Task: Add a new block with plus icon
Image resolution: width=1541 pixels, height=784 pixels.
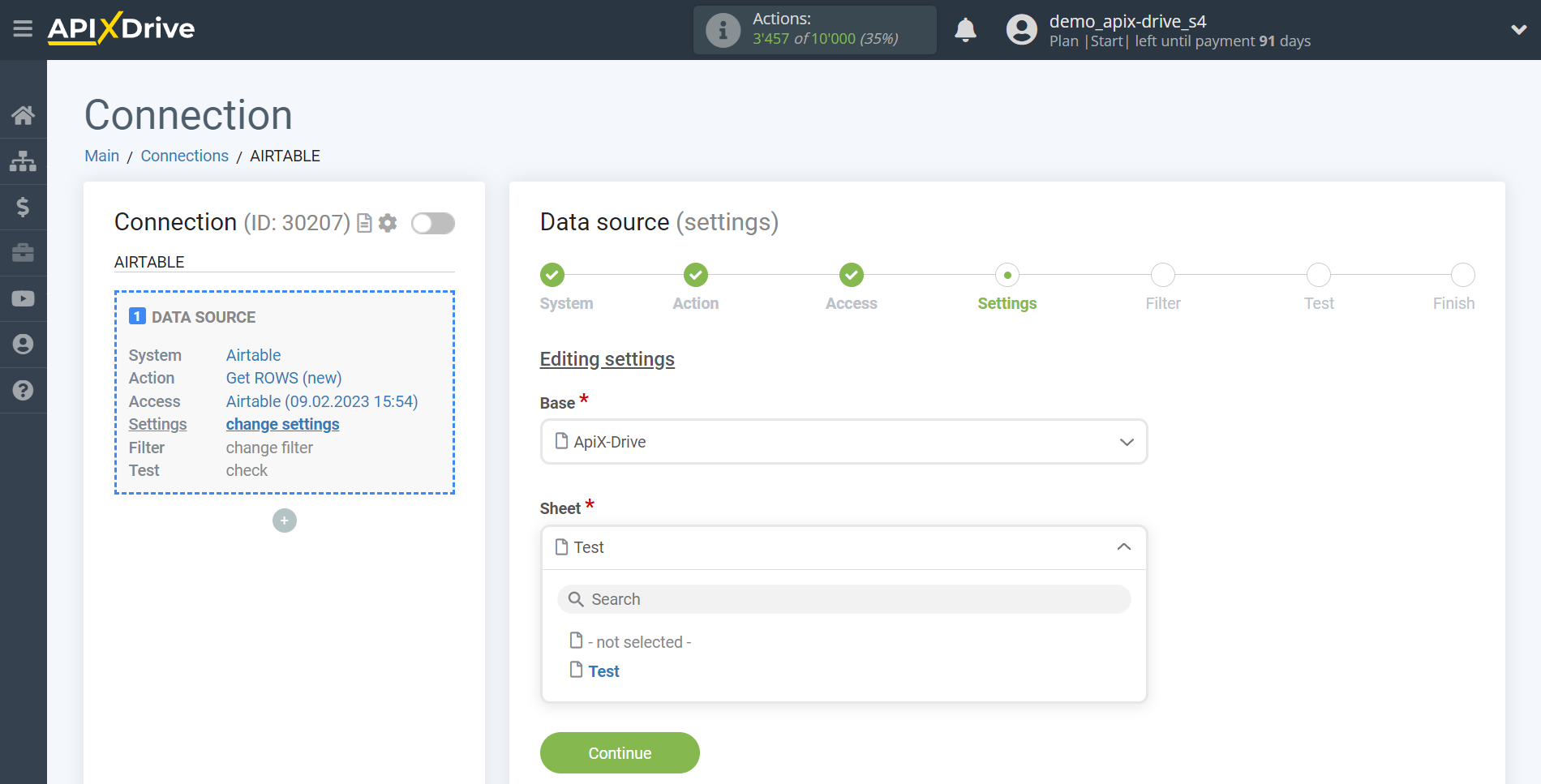Action: (x=285, y=521)
